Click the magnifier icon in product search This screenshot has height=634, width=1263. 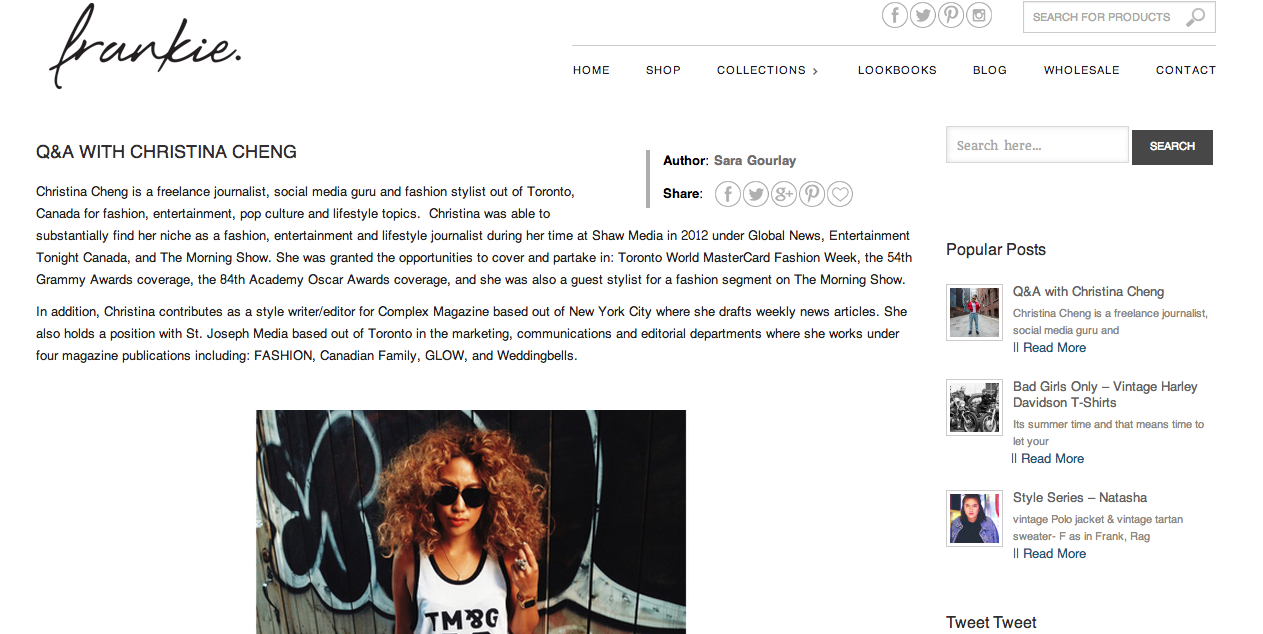click(x=1195, y=17)
